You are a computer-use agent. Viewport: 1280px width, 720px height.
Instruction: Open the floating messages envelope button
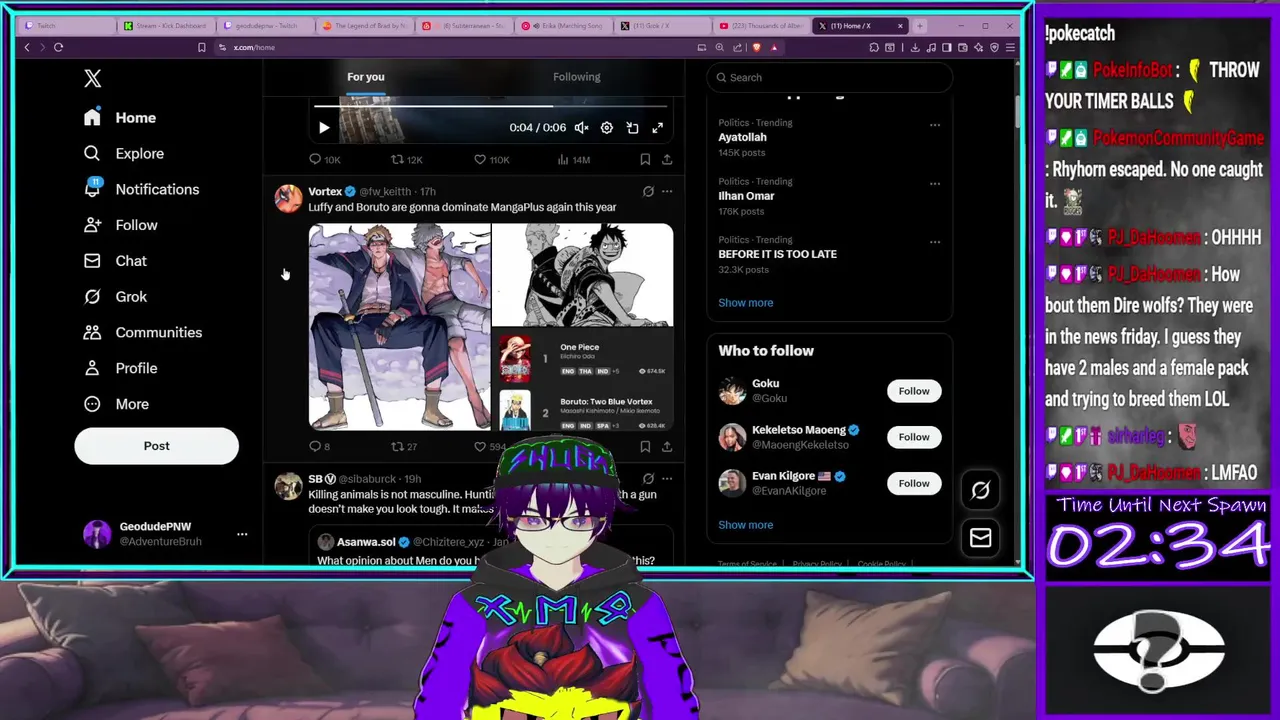pyautogui.click(x=980, y=538)
